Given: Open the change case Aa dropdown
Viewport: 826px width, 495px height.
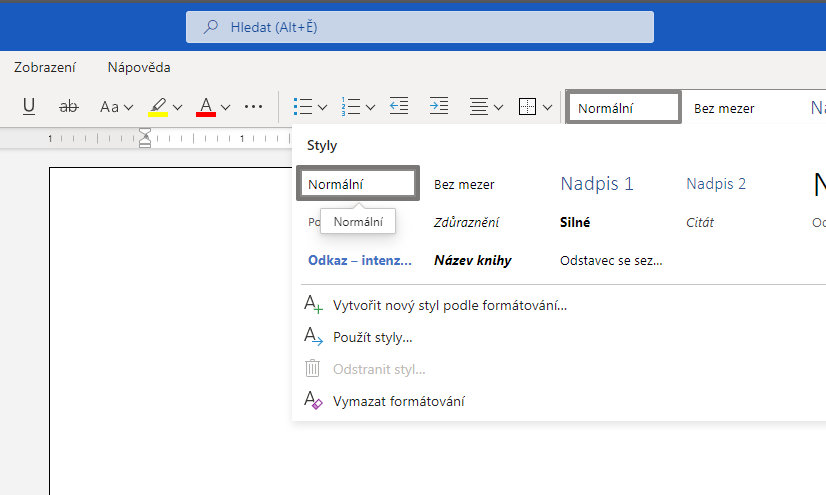Looking at the screenshot, I should (115, 106).
